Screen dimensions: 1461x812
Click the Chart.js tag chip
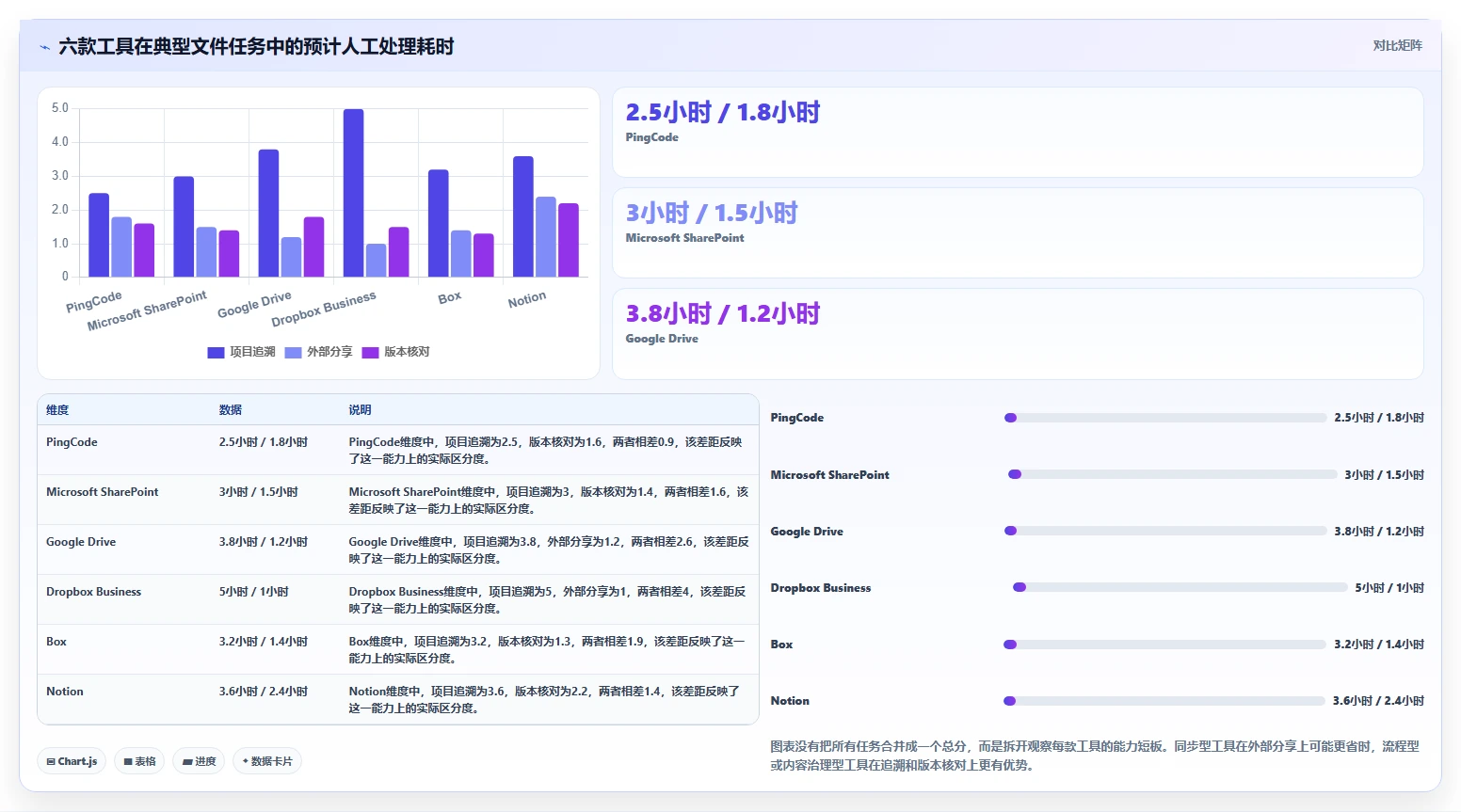coord(72,761)
